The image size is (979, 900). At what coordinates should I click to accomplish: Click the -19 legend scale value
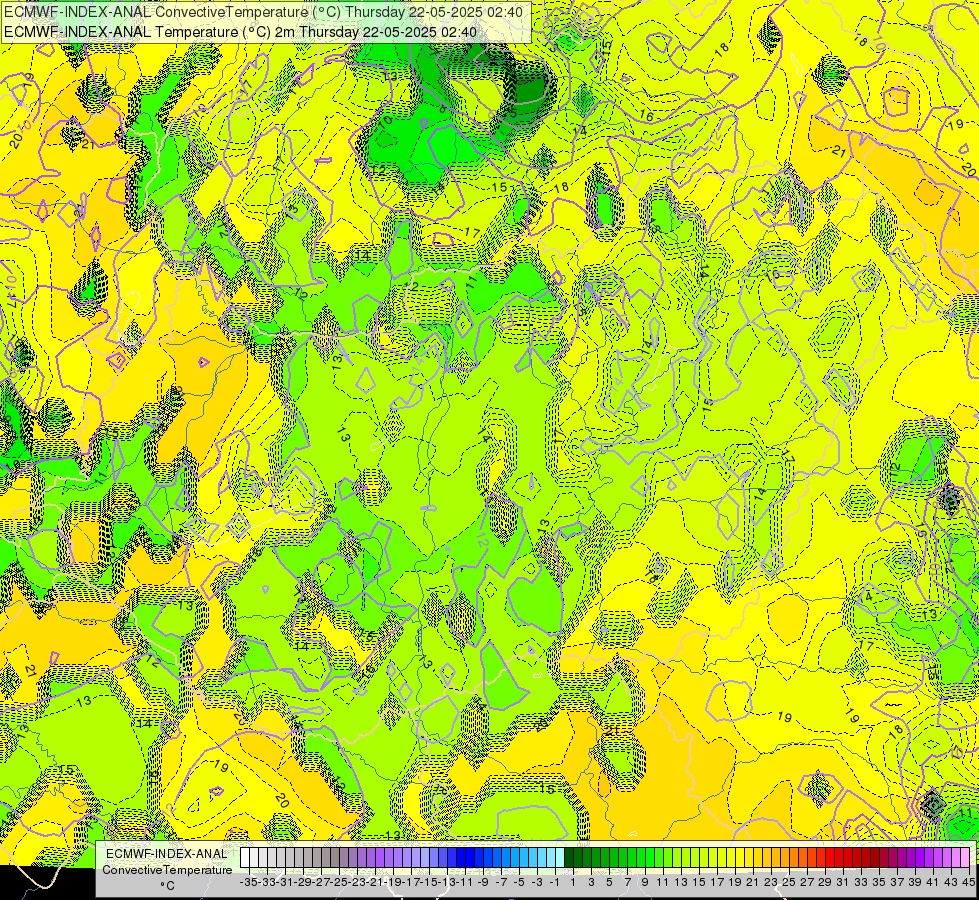pyautogui.click(x=394, y=882)
